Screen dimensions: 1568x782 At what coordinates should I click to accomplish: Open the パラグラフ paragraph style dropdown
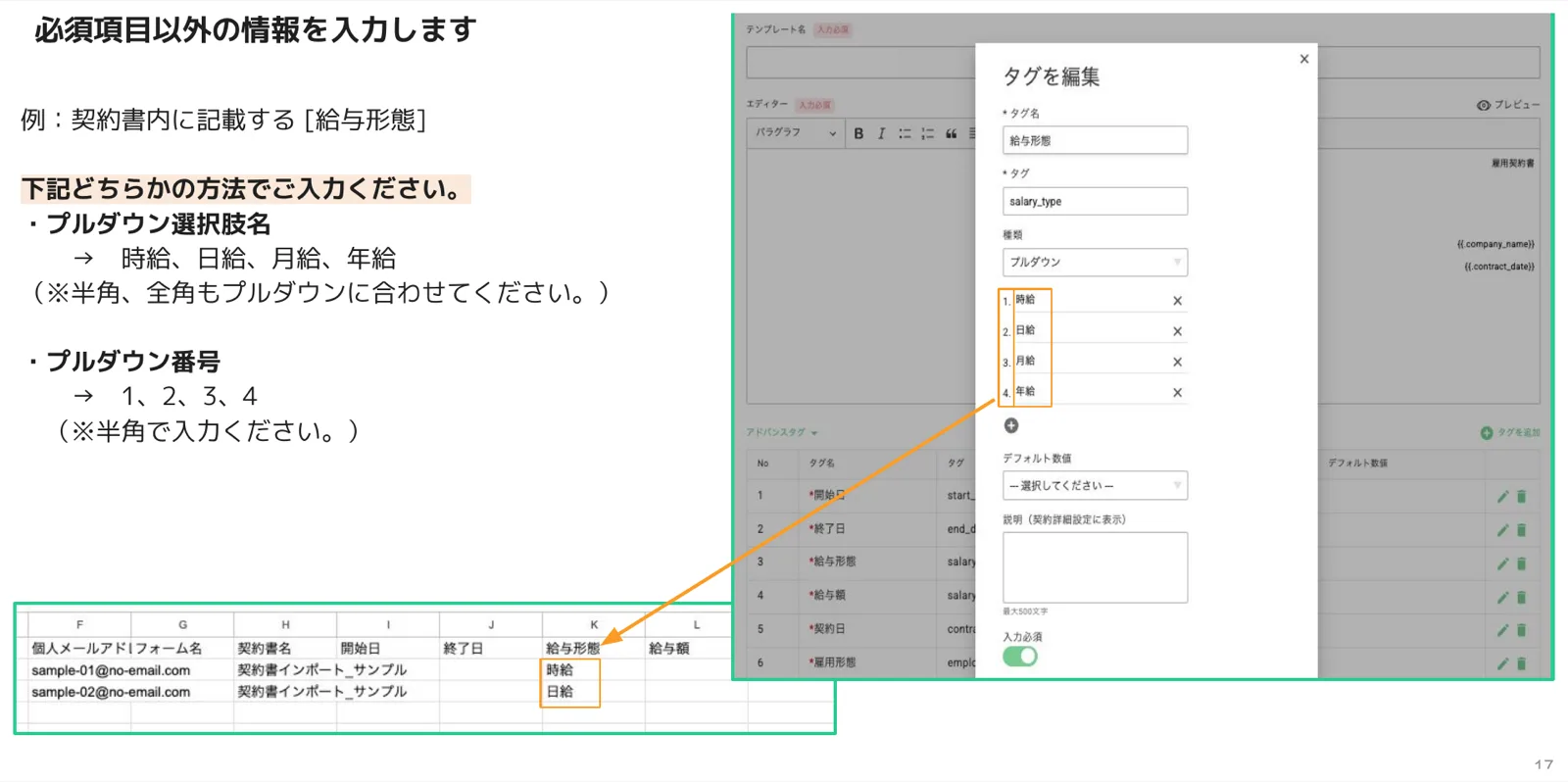pos(796,133)
